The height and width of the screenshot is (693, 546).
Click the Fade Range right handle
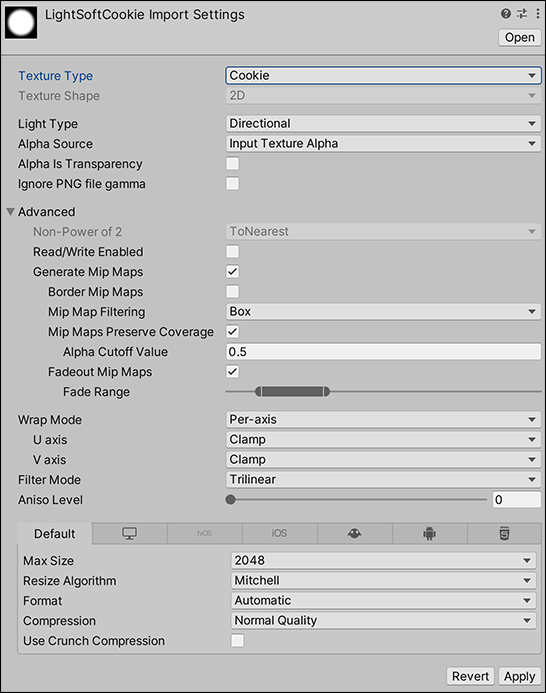pyautogui.click(x=327, y=392)
